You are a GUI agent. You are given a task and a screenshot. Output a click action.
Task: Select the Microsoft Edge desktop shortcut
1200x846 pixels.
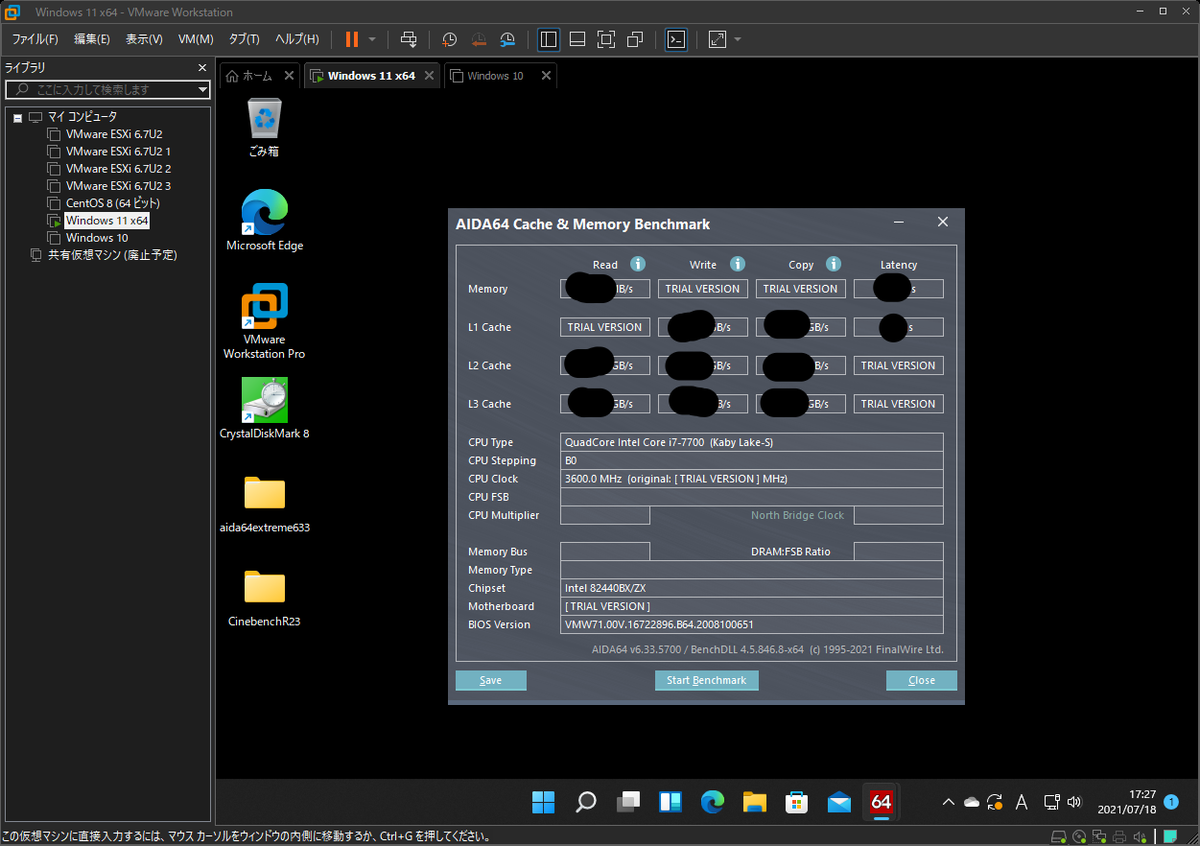click(x=264, y=219)
